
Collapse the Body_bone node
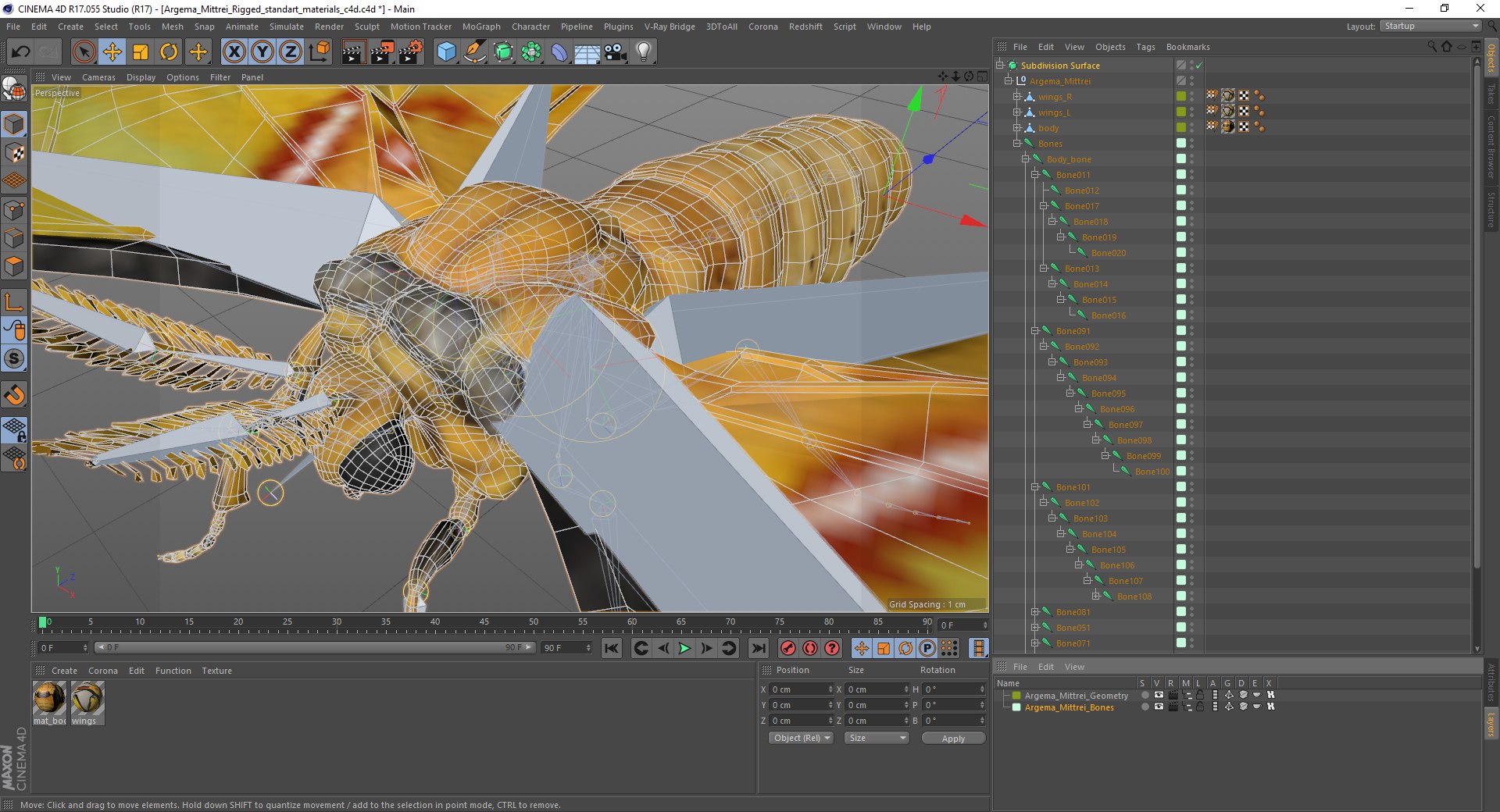tap(1026, 159)
